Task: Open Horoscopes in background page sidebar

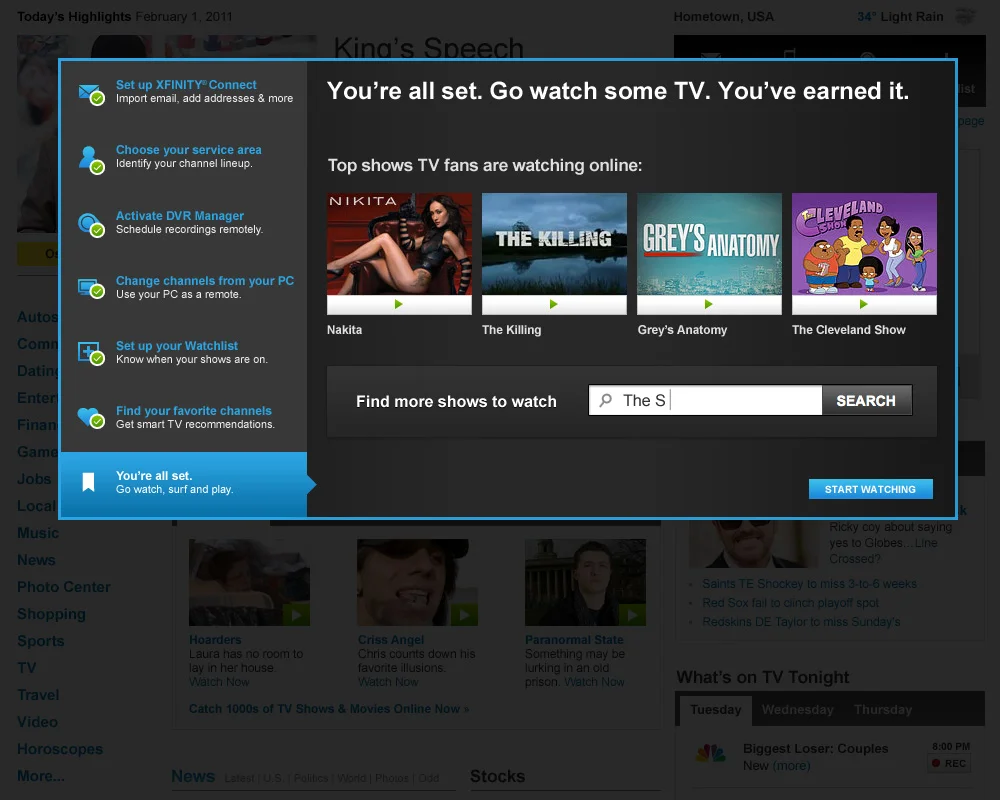Action: [60, 749]
